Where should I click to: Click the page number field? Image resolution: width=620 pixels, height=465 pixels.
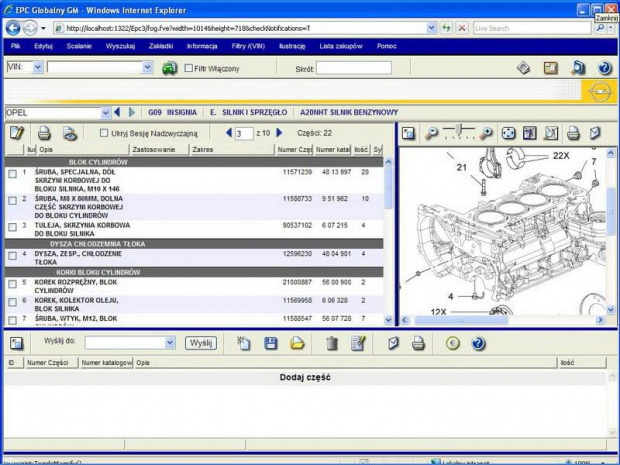244,134
